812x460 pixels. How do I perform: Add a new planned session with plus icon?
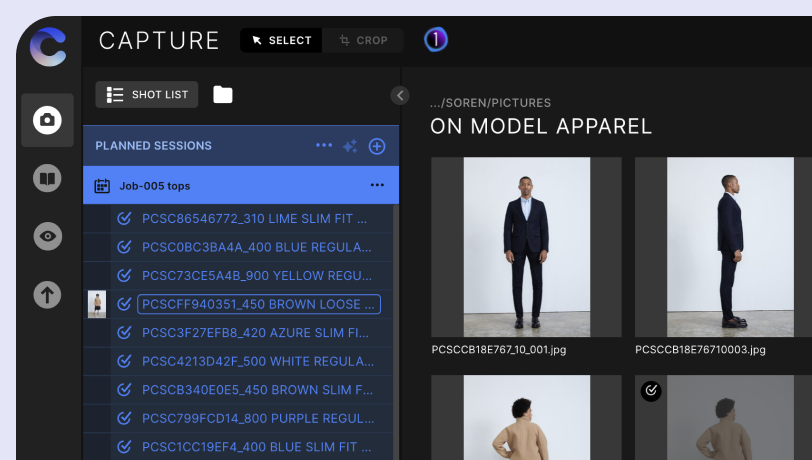pyautogui.click(x=377, y=146)
